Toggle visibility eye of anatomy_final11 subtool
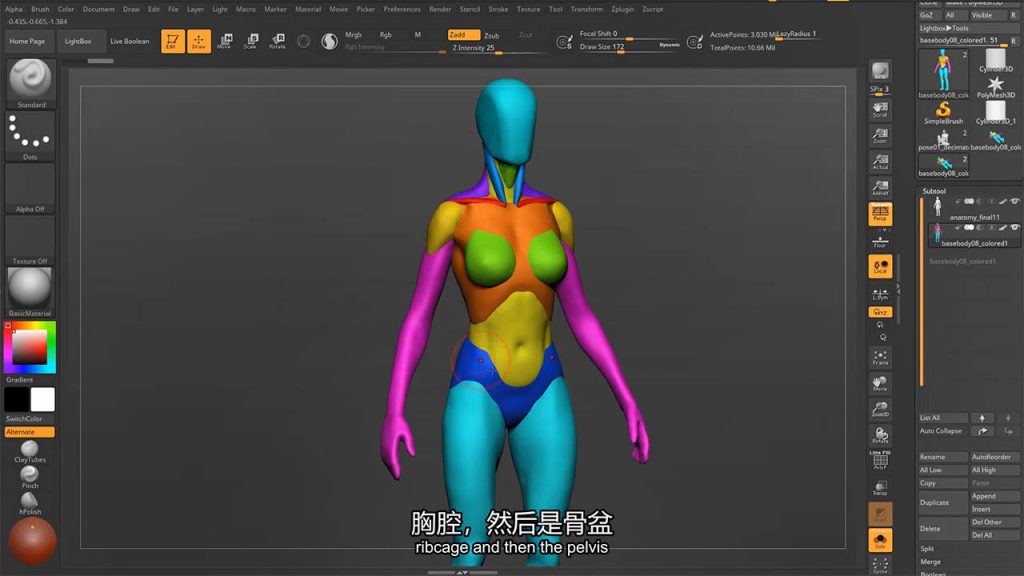 1015,202
